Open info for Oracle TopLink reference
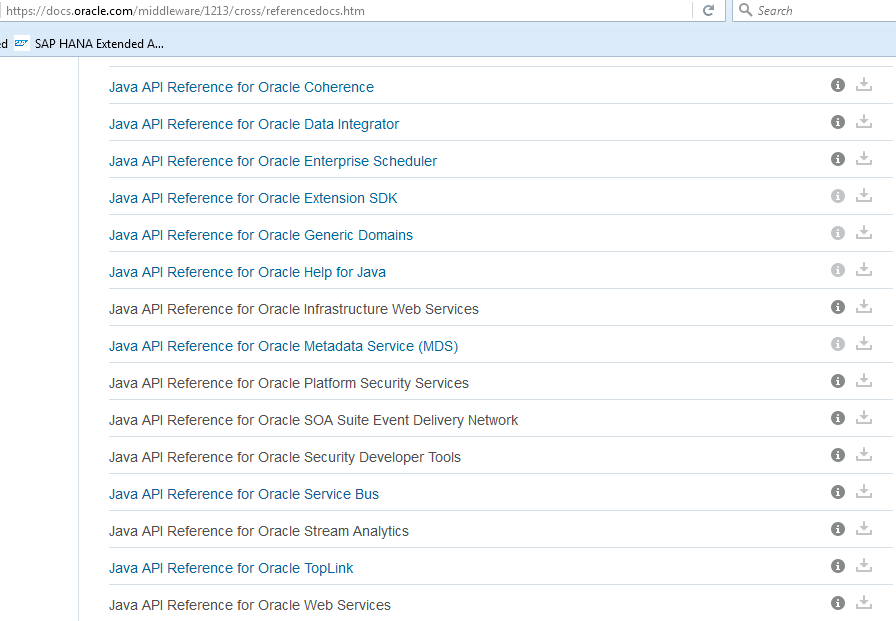Image resolution: width=896 pixels, height=621 pixels. 838,566
